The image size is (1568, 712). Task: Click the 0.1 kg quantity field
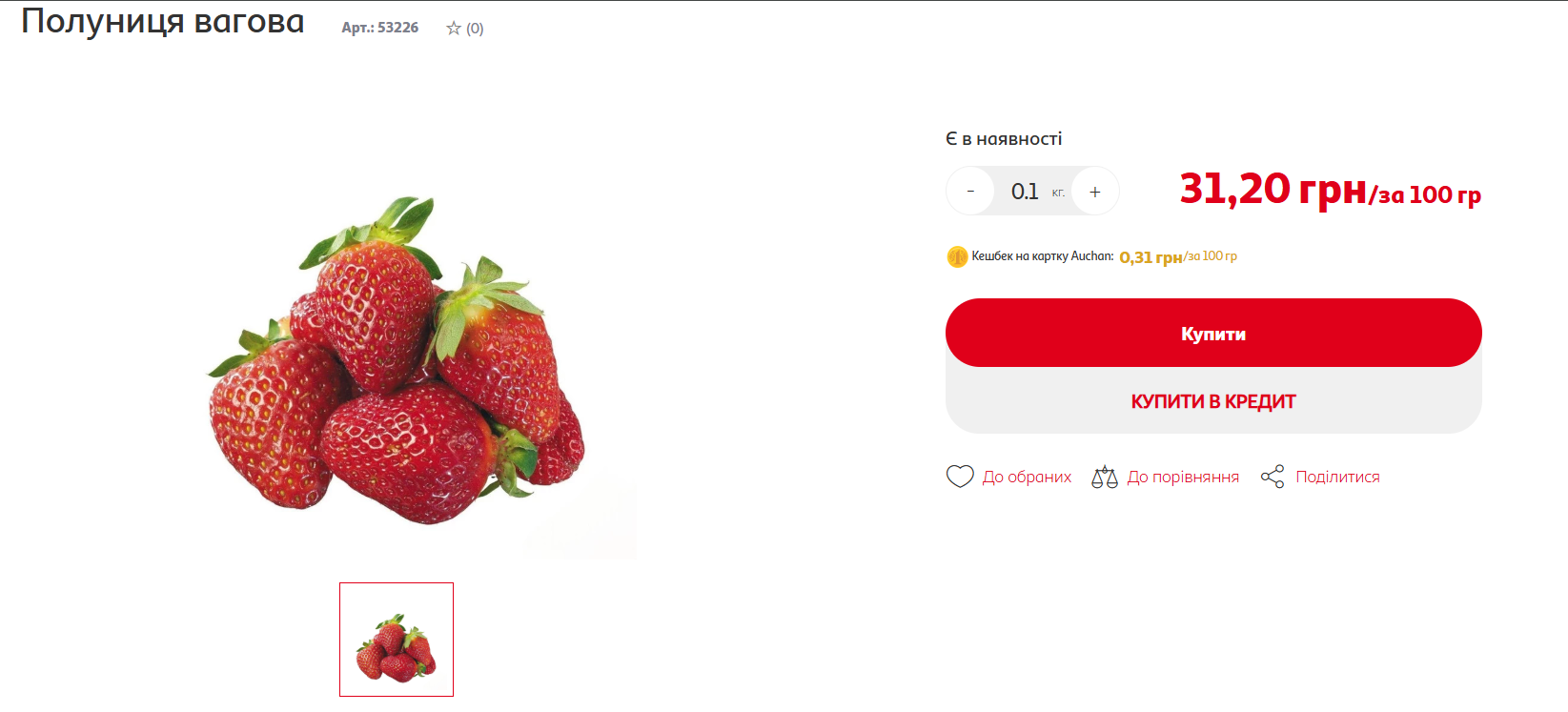pos(1033,192)
